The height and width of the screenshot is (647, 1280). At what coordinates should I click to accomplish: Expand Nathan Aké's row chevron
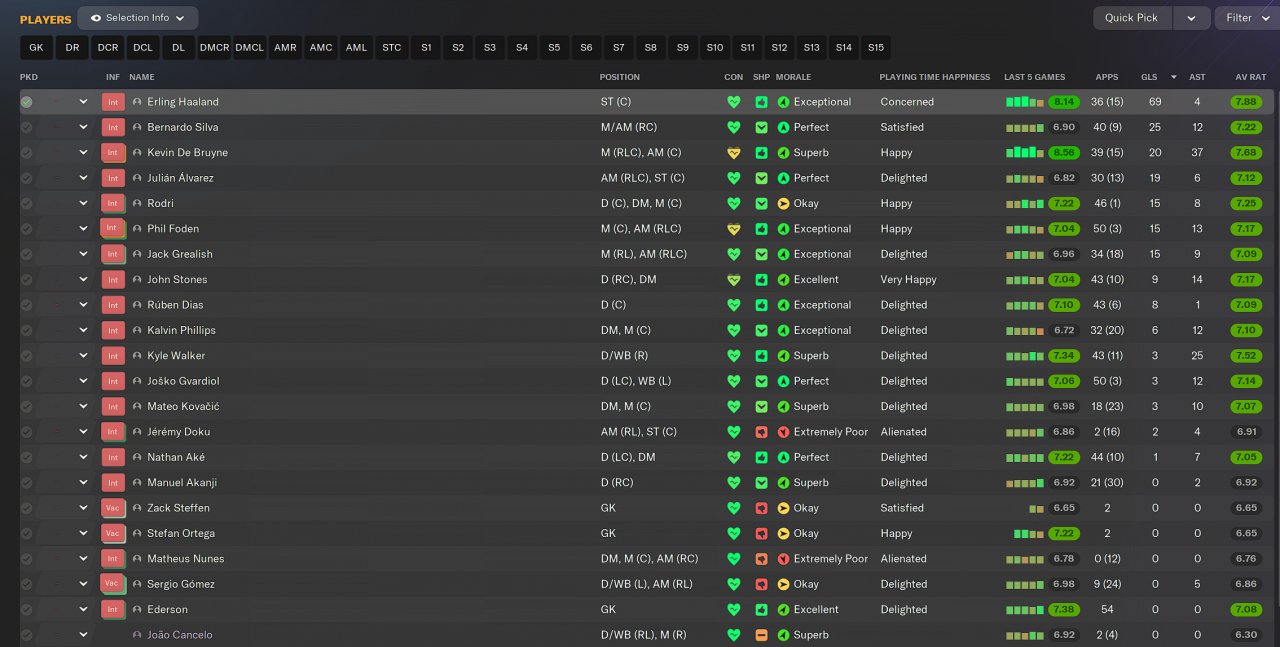(84, 457)
